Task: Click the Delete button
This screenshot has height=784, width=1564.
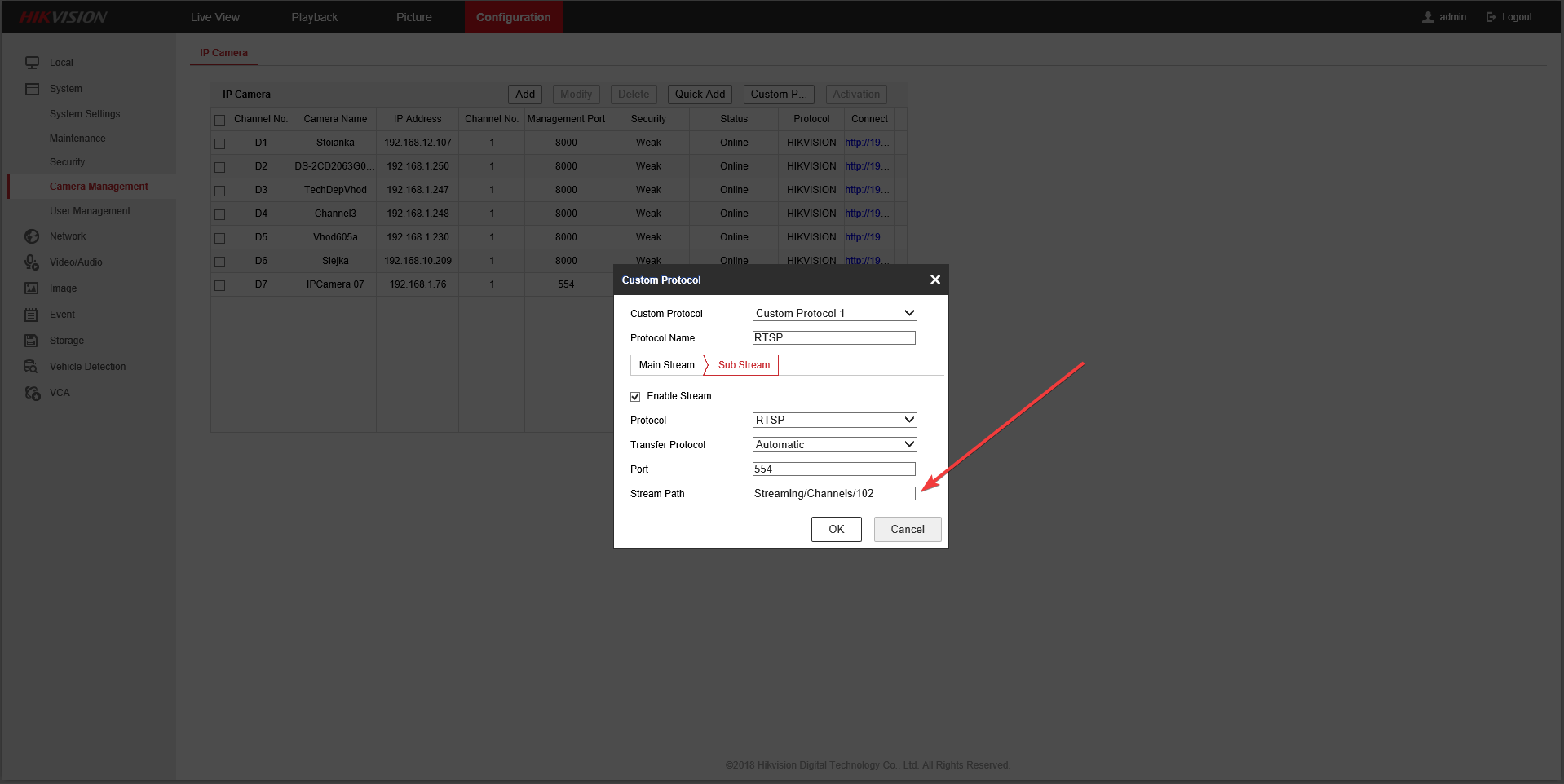Action: [634, 95]
